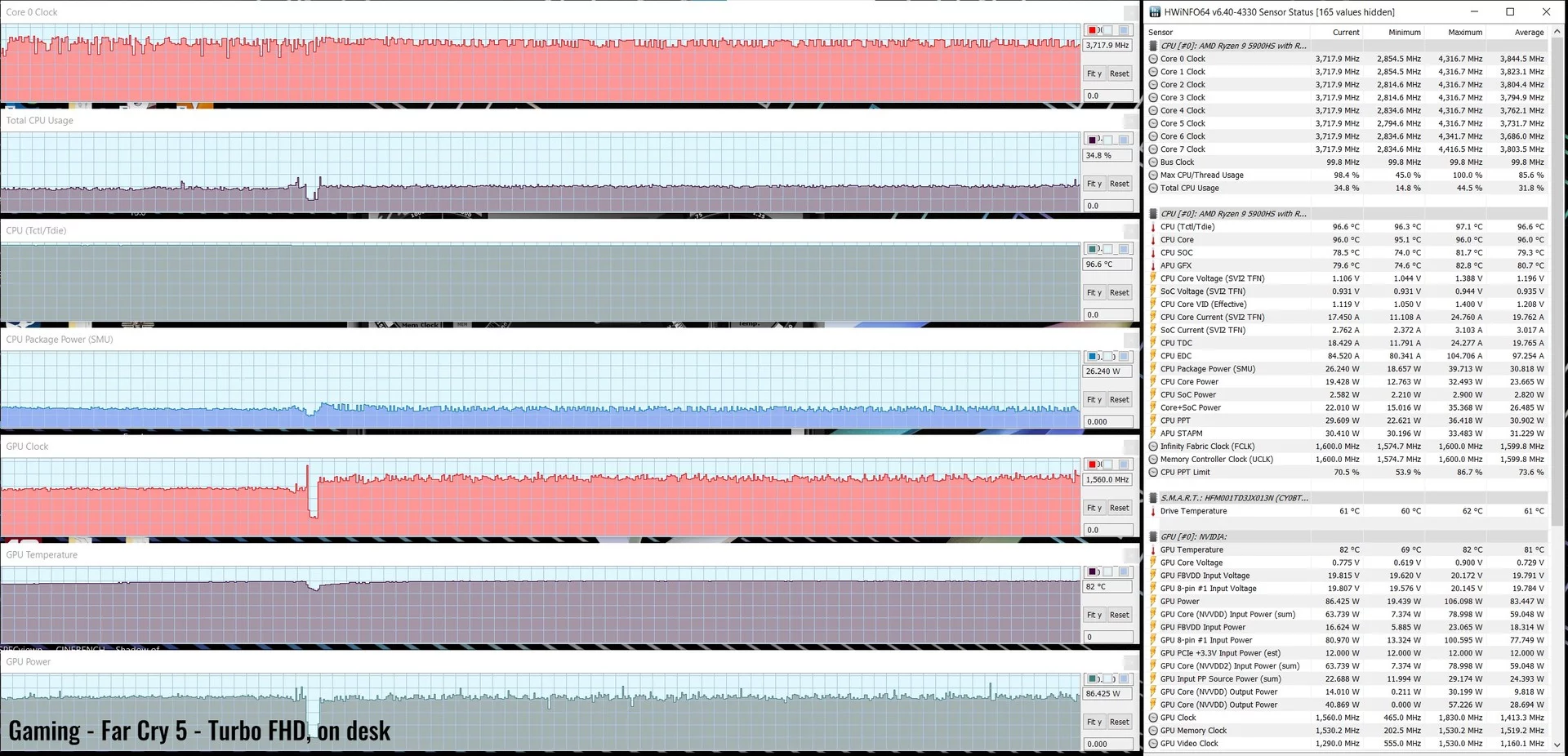Click the thermometer icon beside APU GFX

[1153, 265]
